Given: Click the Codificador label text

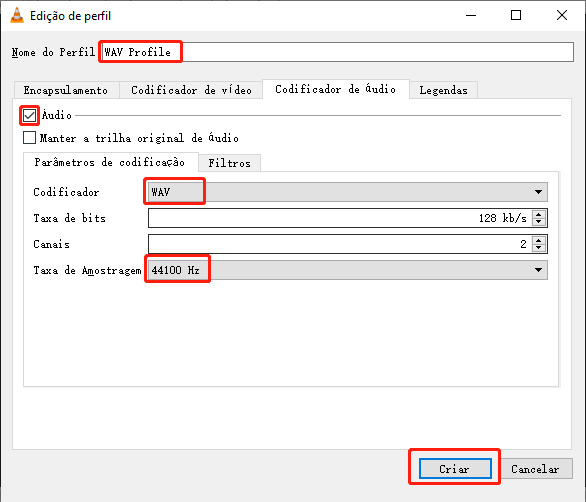Looking at the screenshot, I should click(66, 192).
